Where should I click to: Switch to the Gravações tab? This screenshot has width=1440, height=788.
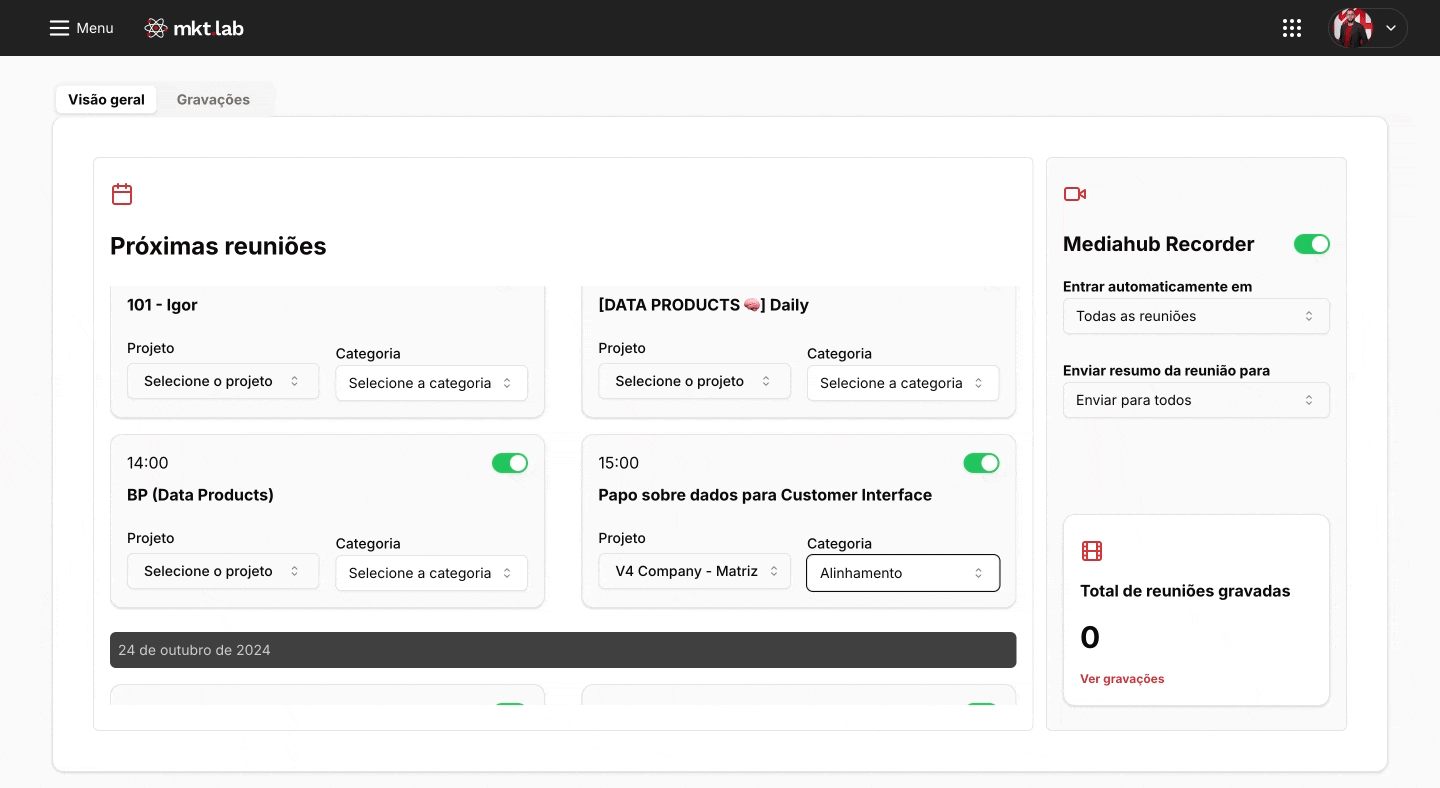(213, 100)
